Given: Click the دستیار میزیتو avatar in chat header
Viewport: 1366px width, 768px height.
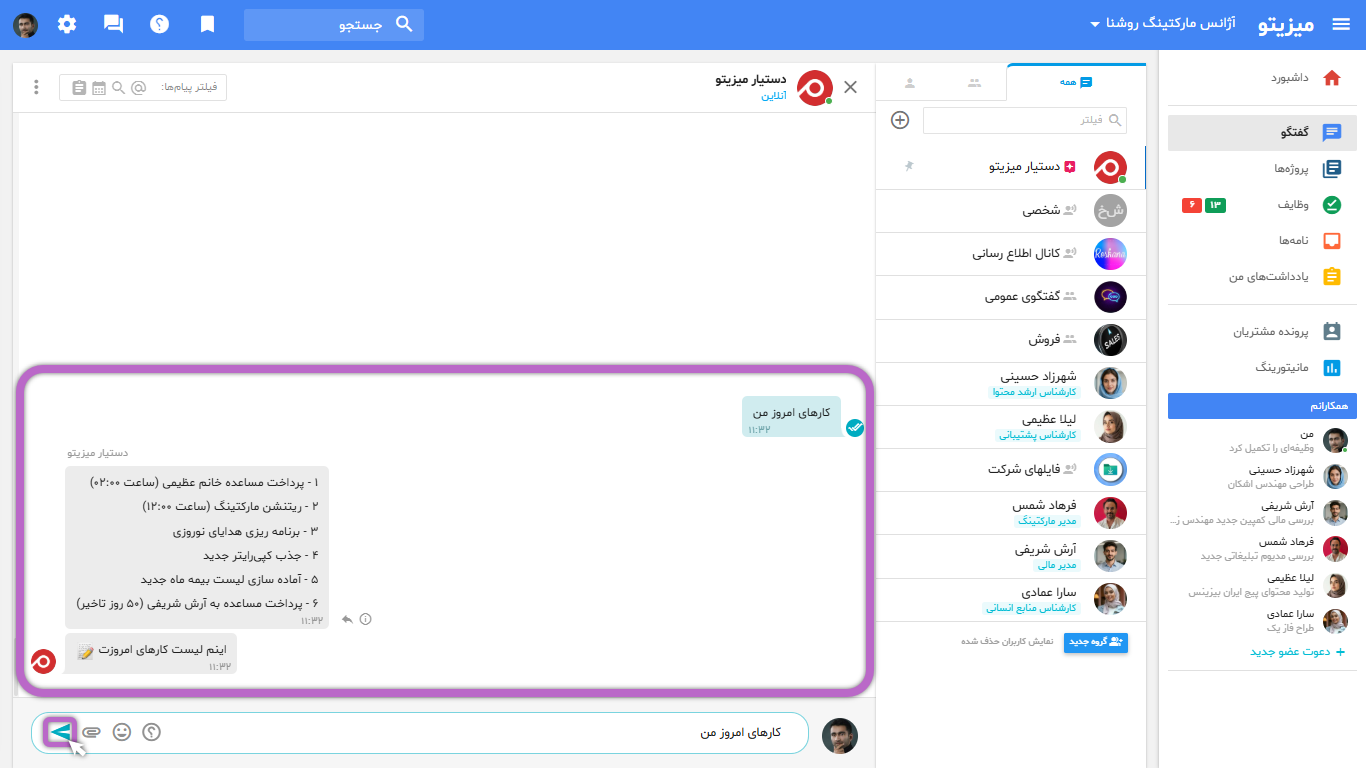Looking at the screenshot, I should tap(815, 88).
